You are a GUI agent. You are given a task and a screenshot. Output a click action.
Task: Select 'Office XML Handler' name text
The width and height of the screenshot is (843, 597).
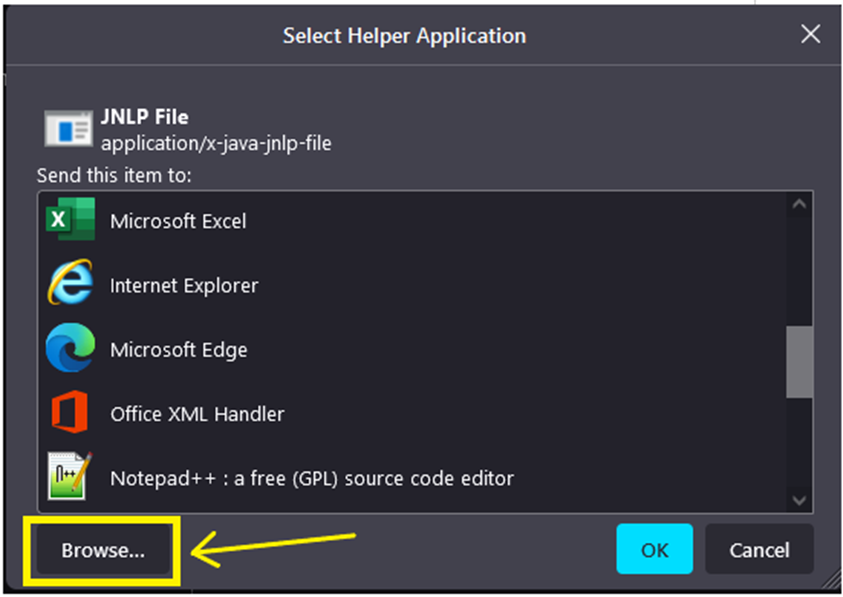click(197, 414)
